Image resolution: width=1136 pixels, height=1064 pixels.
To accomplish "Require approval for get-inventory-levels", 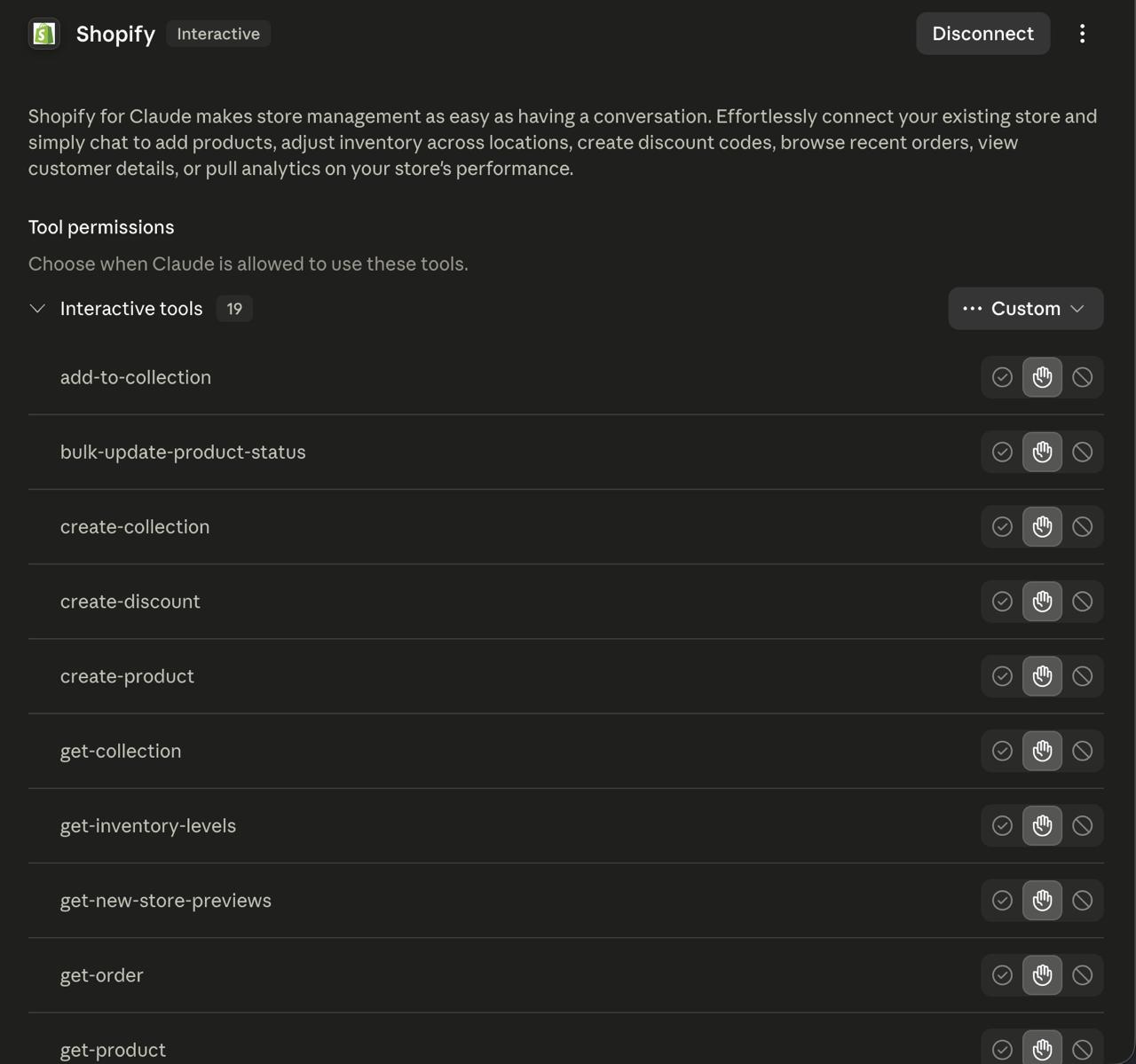I will click(1042, 825).
